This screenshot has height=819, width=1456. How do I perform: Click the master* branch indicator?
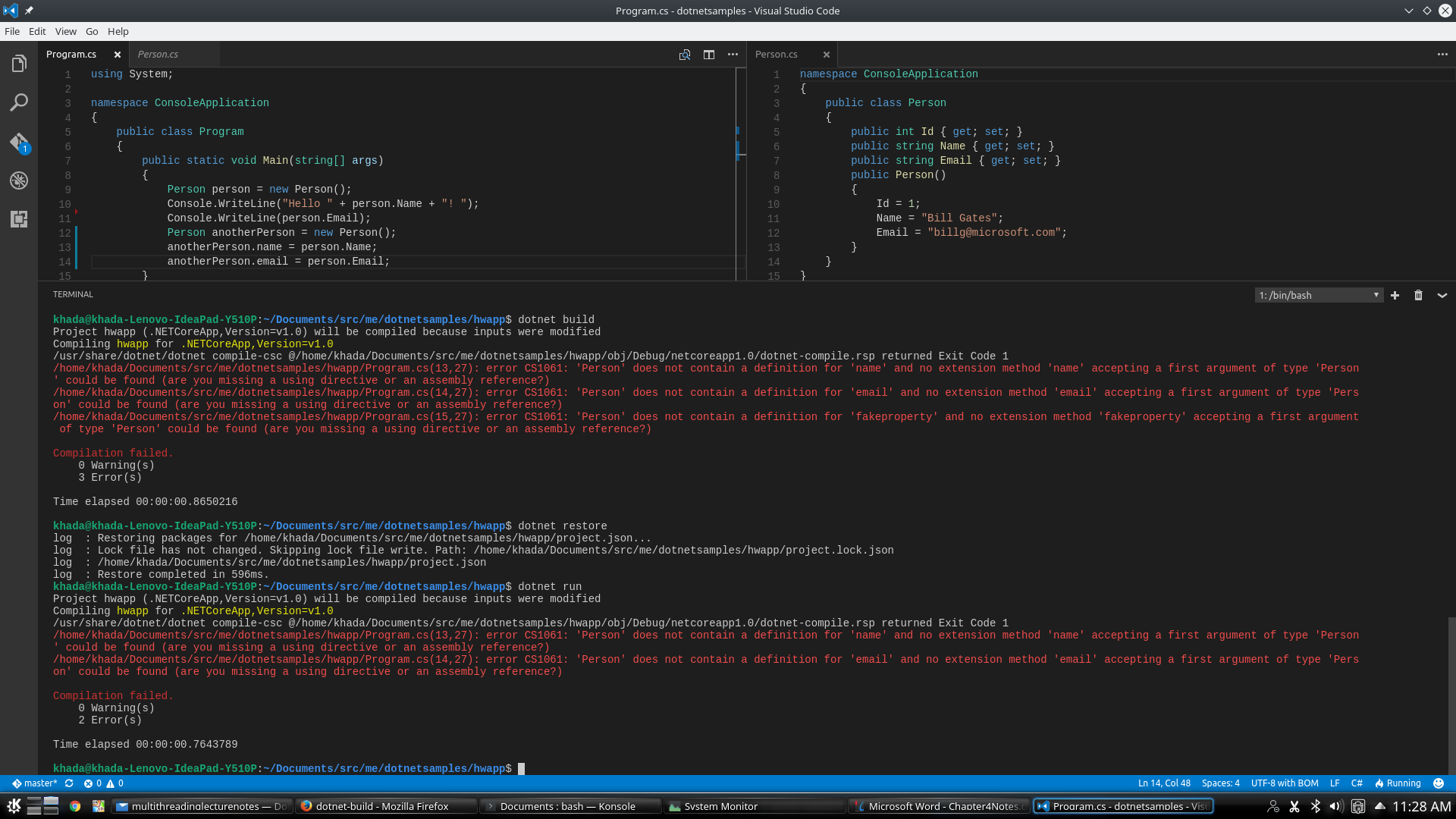tap(35, 783)
